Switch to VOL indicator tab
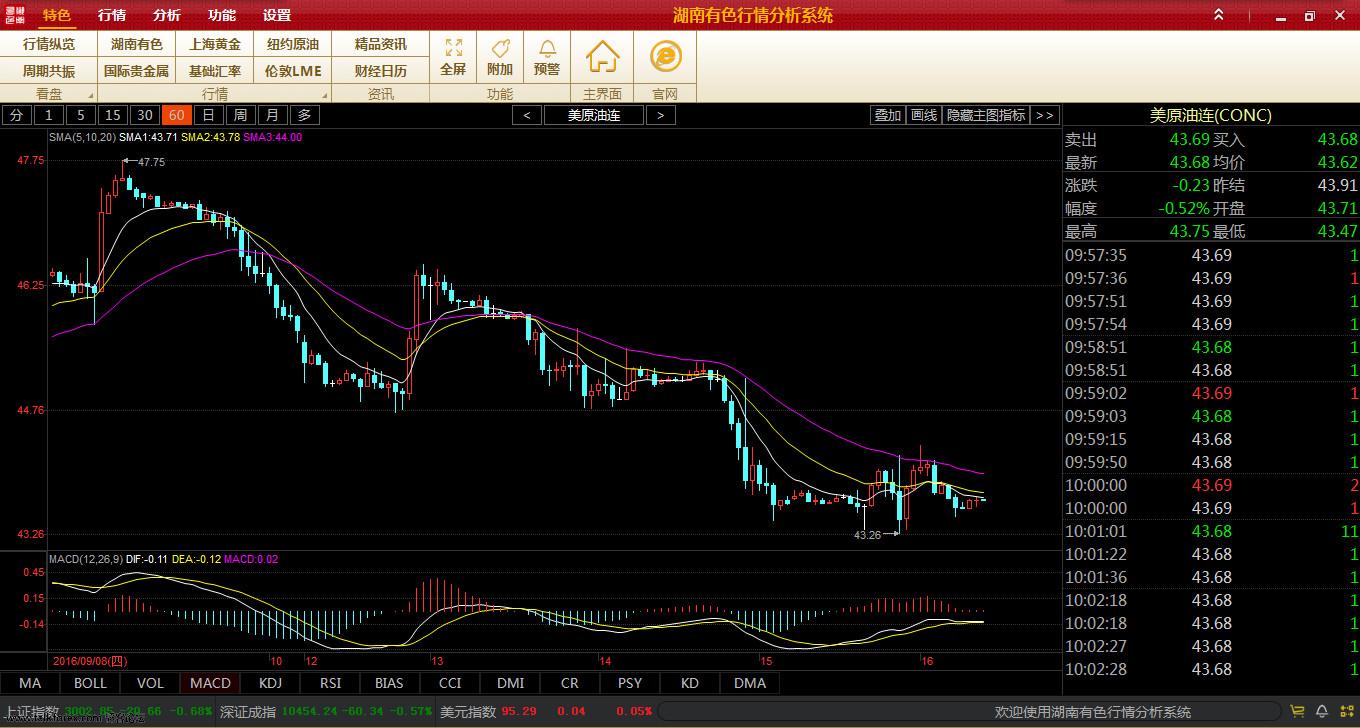The width and height of the screenshot is (1360, 728). pos(150,683)
